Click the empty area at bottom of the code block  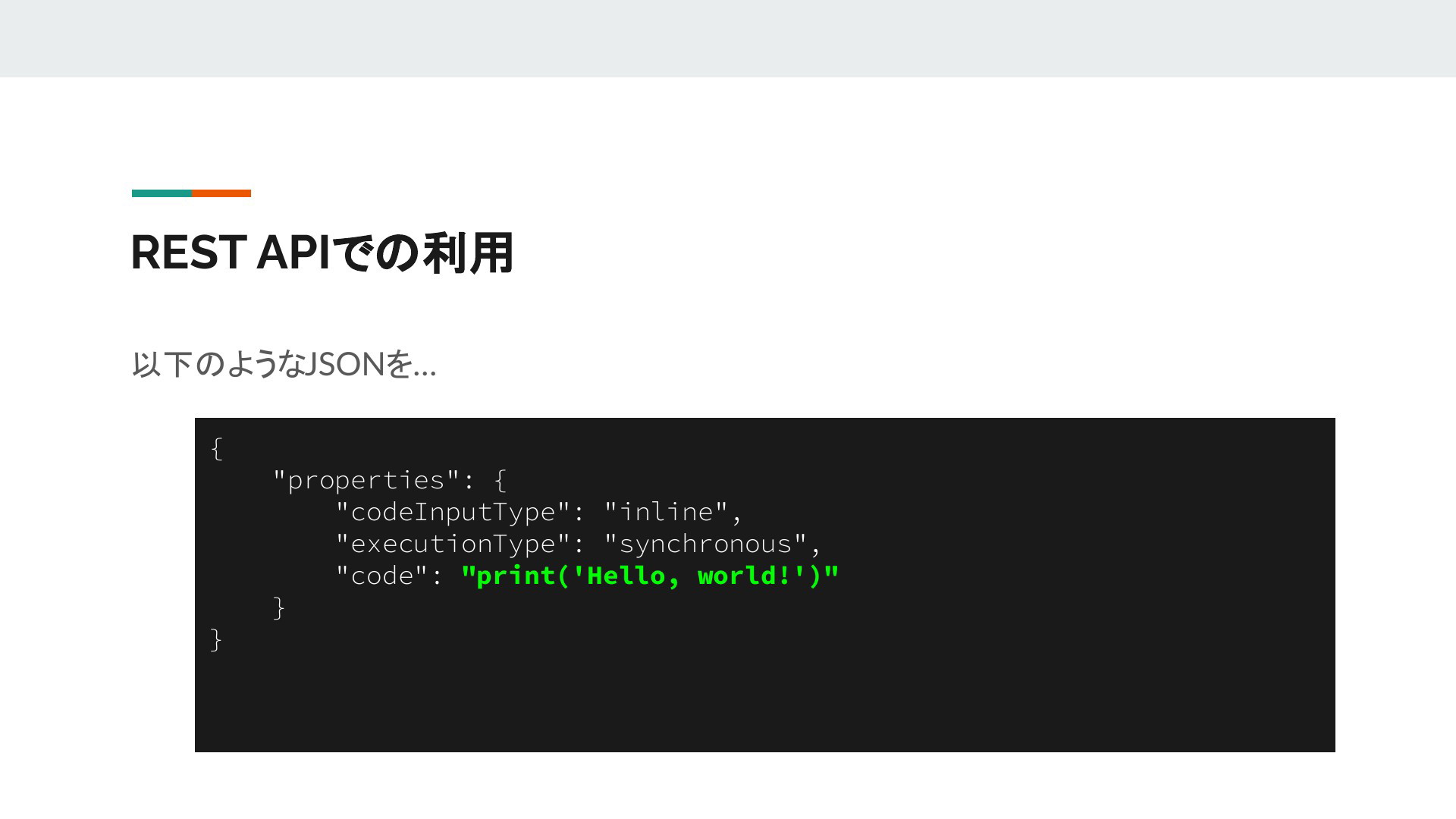(764, 705)
